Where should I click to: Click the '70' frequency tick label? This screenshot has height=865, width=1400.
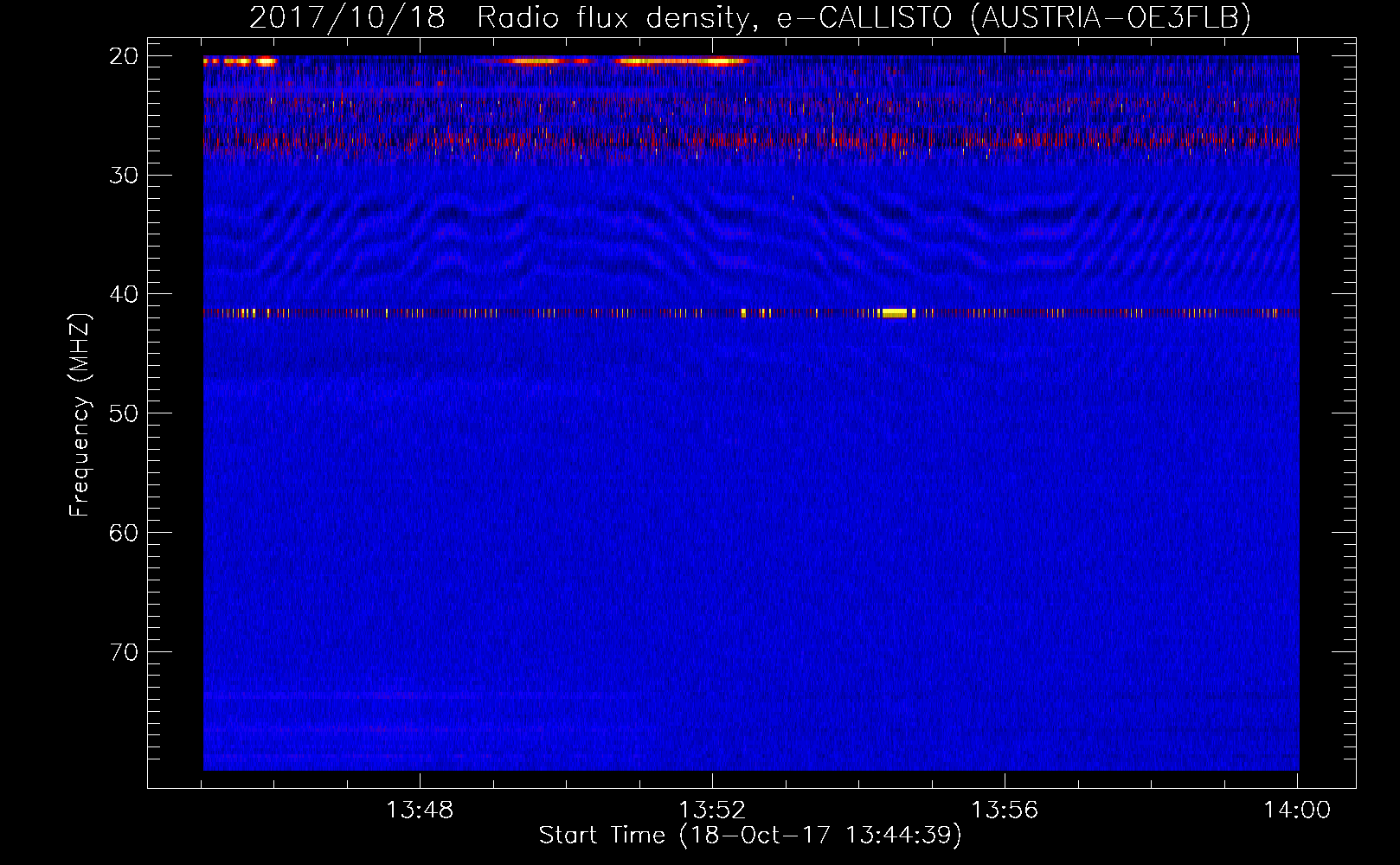pos(124,652)
